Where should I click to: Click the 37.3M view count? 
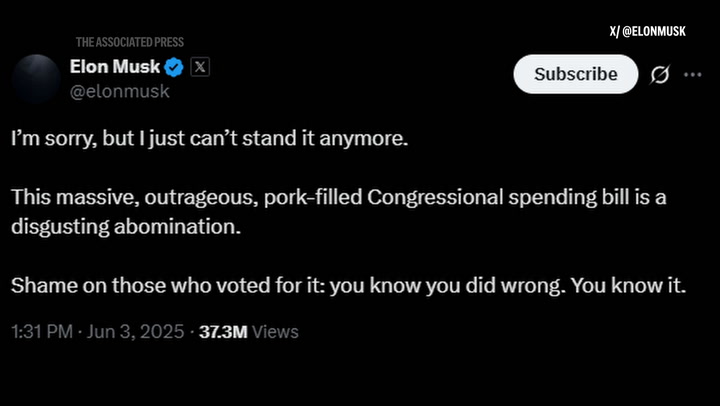[223, 332]
